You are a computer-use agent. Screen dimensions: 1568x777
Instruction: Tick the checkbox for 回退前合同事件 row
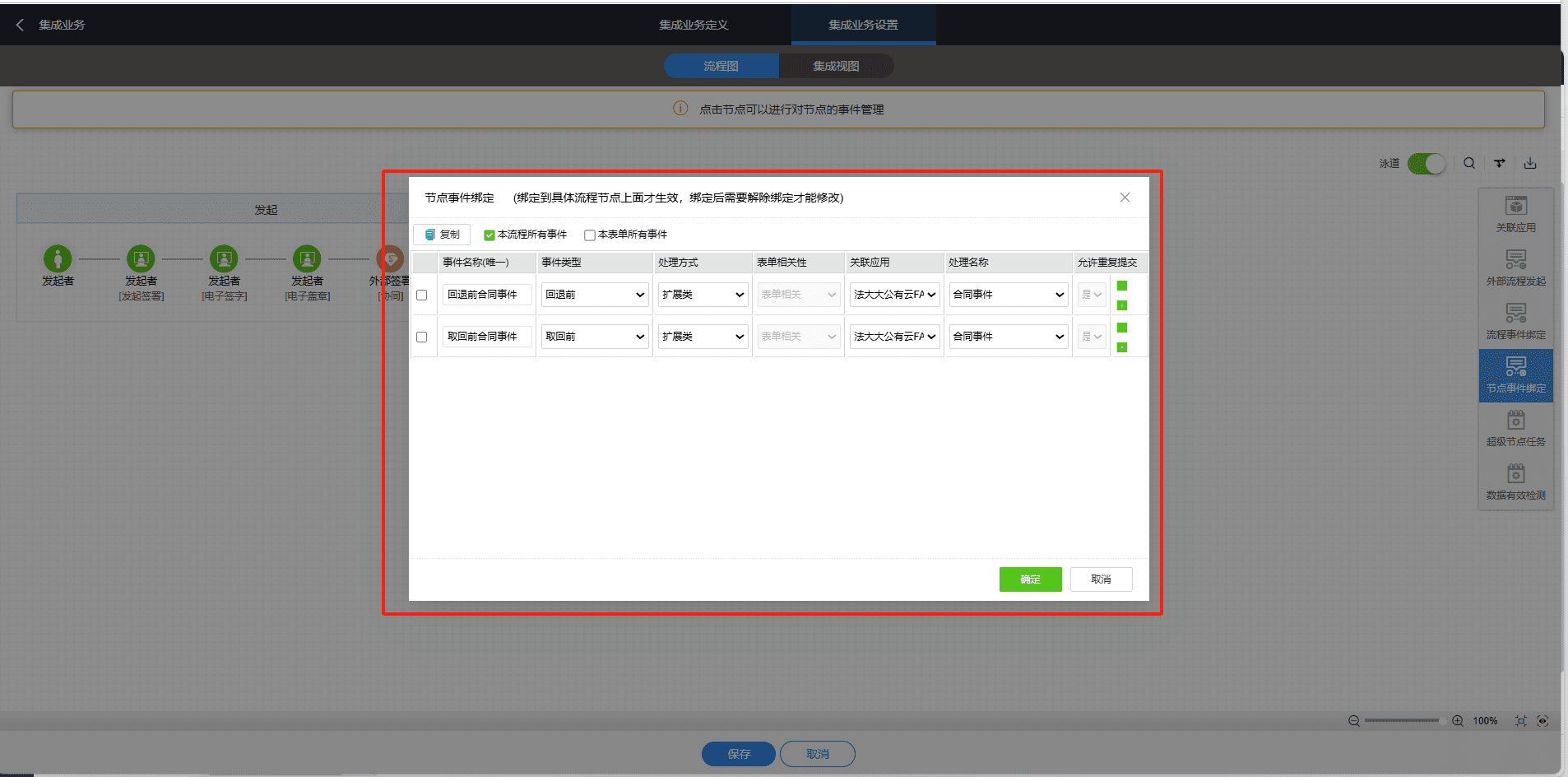[x=422, y=295]
